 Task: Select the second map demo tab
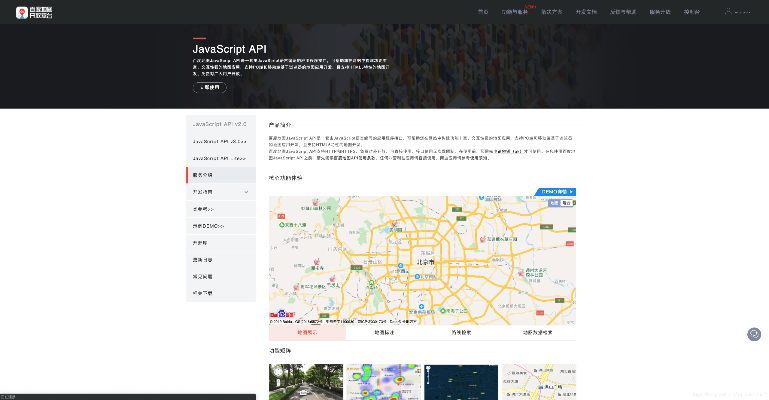tap(384, 332)
